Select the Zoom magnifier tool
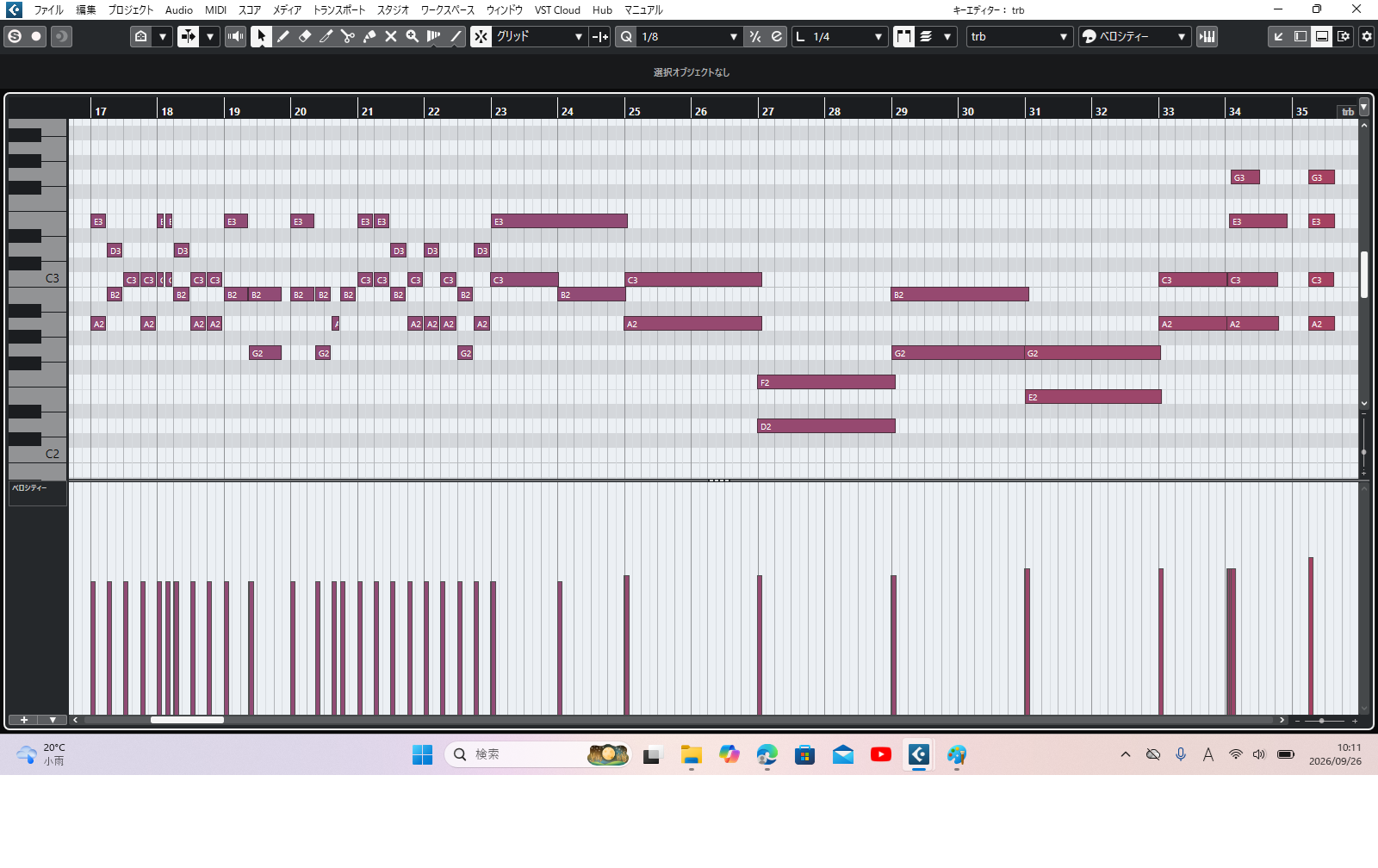Screen dimensions: 1378x868 (413, 36)
